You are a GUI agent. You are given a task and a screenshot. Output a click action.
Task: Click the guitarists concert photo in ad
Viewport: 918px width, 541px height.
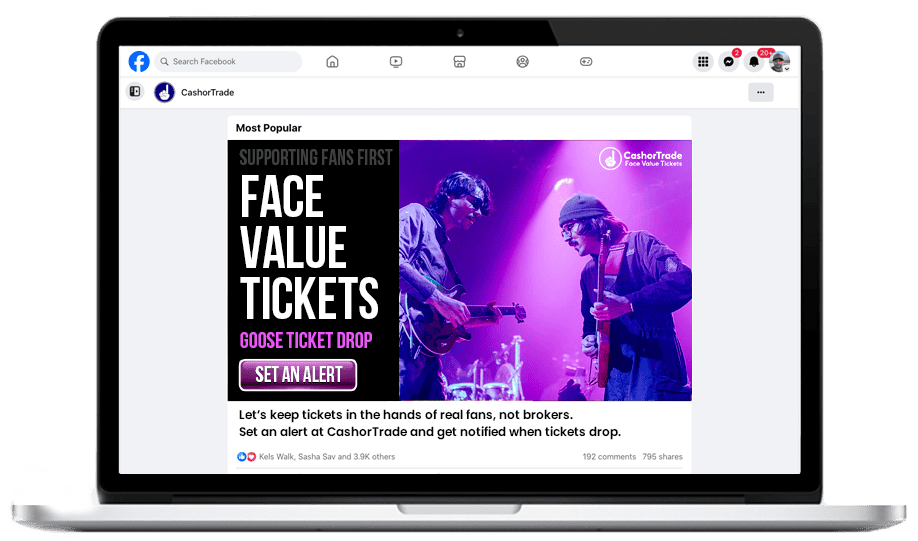point(545,270)
